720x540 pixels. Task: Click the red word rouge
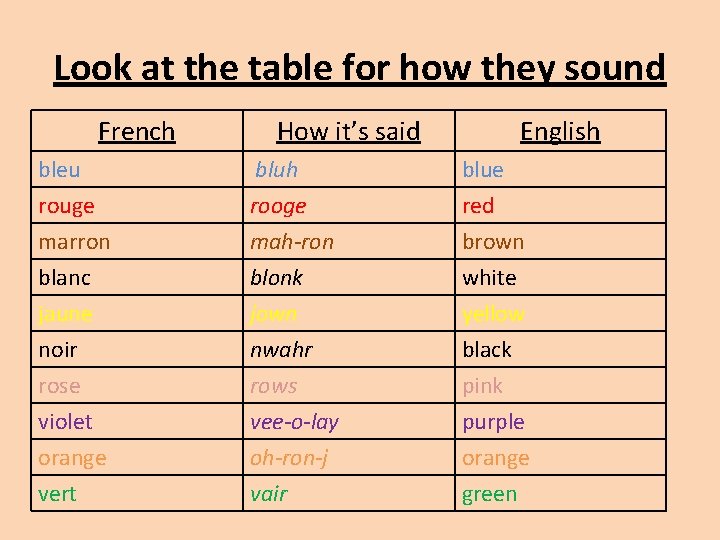pos(67,207)
